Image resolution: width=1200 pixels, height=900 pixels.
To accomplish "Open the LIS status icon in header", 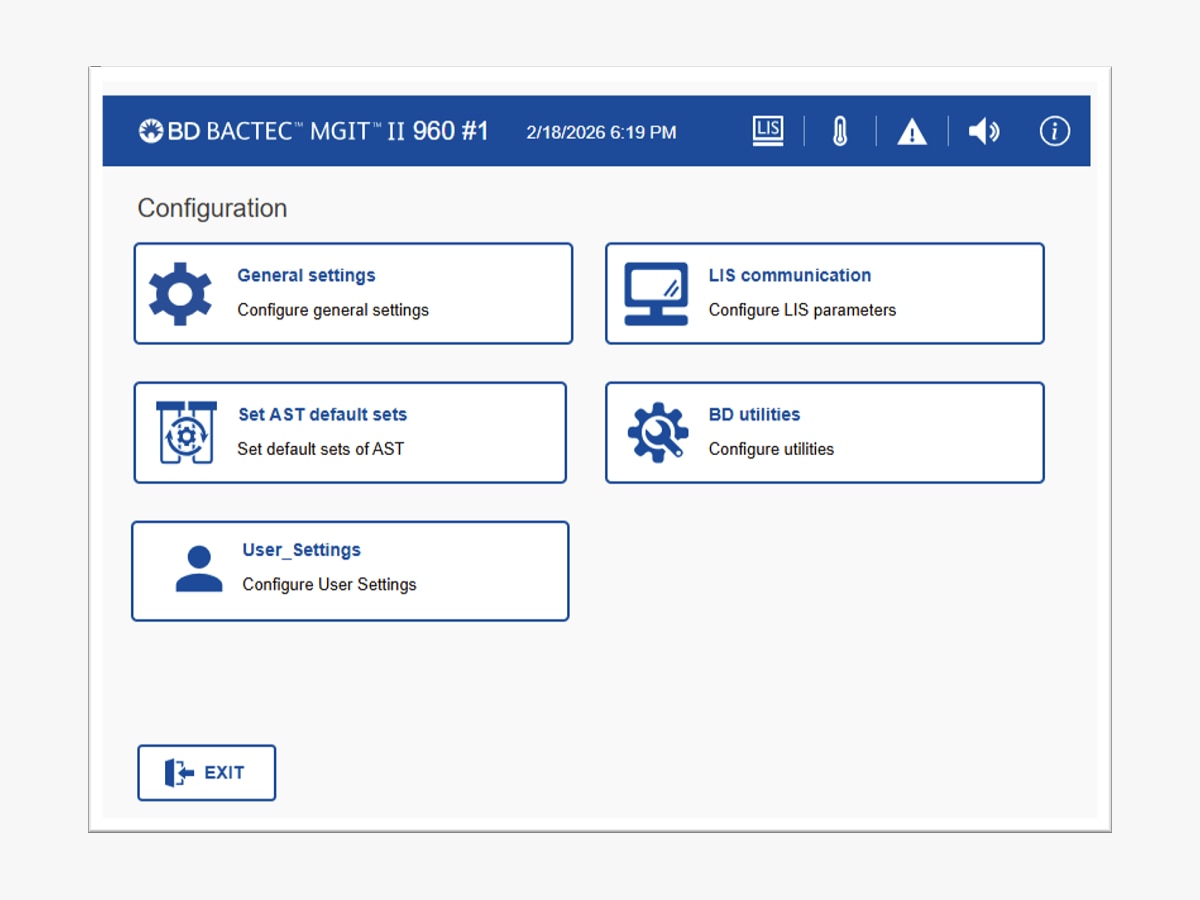I will tap(768, 131).
